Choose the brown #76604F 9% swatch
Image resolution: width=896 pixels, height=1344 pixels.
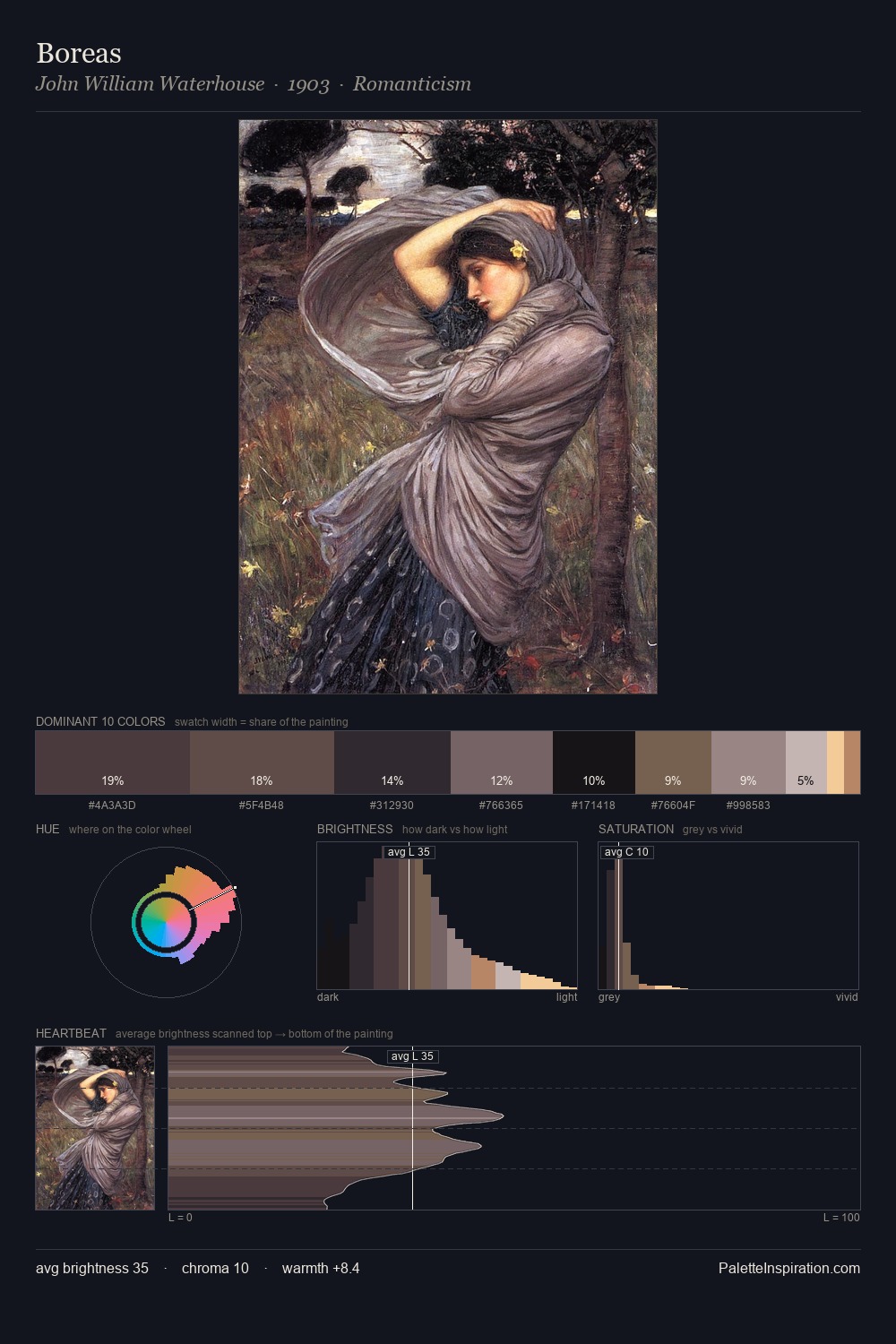pos(673,762)
